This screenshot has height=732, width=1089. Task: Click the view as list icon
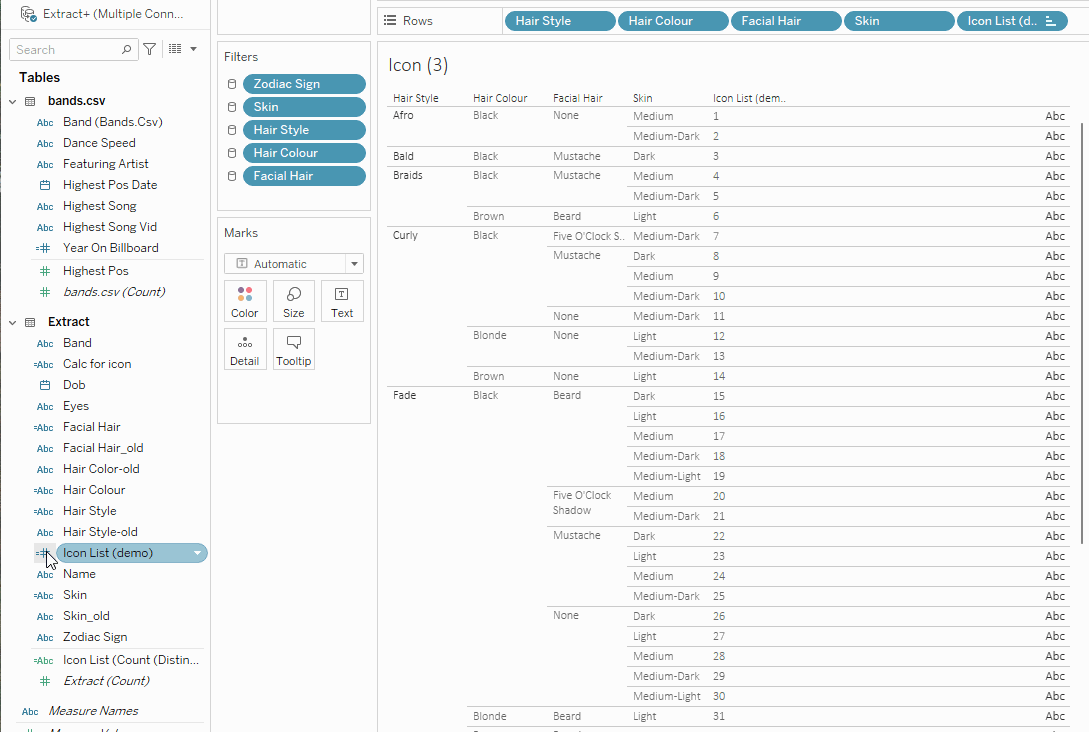[x=175, y=49]
